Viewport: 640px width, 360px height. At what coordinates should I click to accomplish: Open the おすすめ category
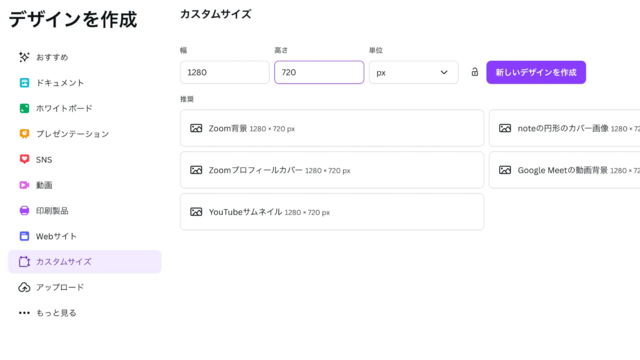click(84, 57)
